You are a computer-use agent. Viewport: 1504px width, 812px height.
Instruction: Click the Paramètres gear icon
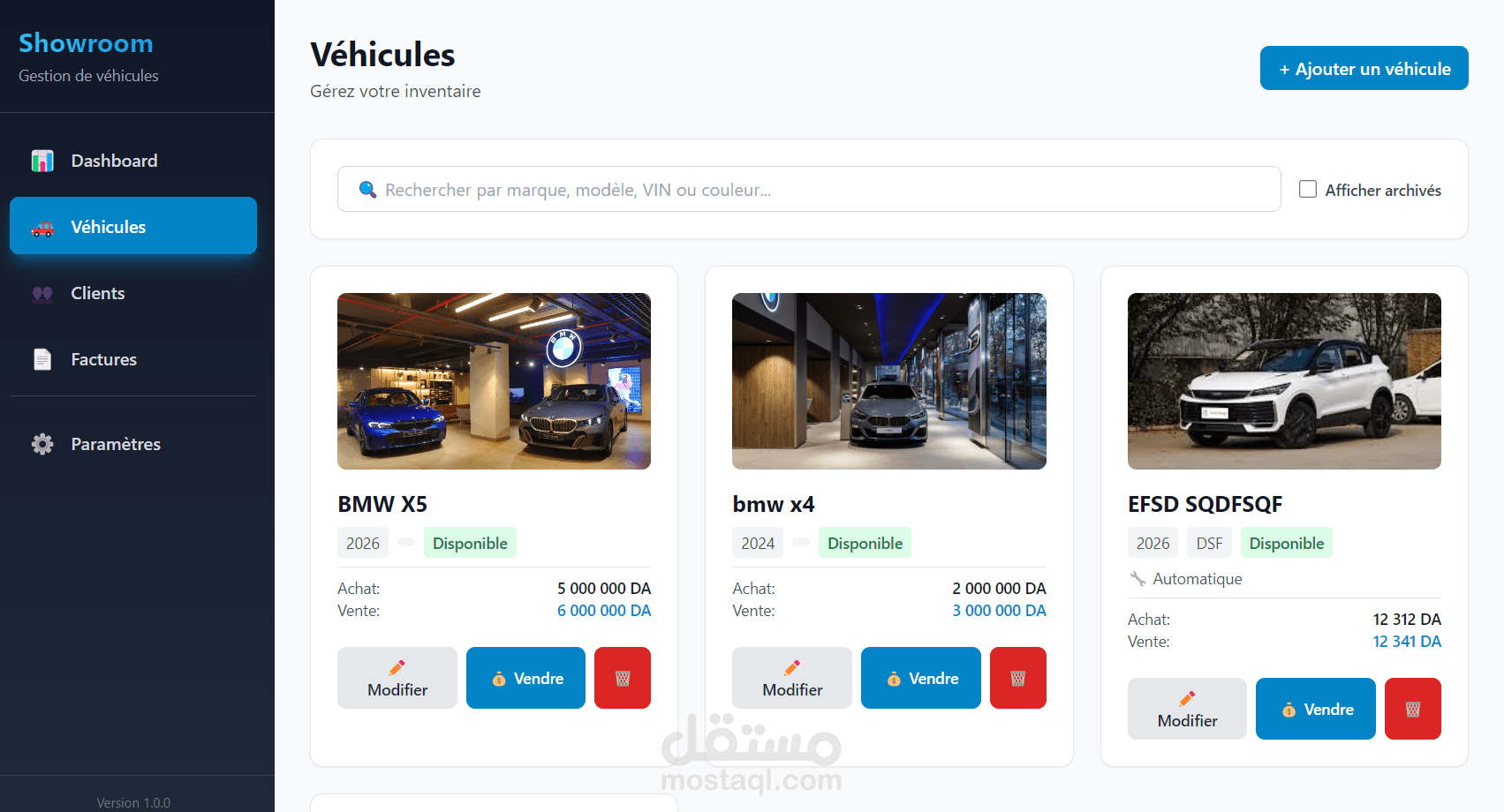pos(42,444)
